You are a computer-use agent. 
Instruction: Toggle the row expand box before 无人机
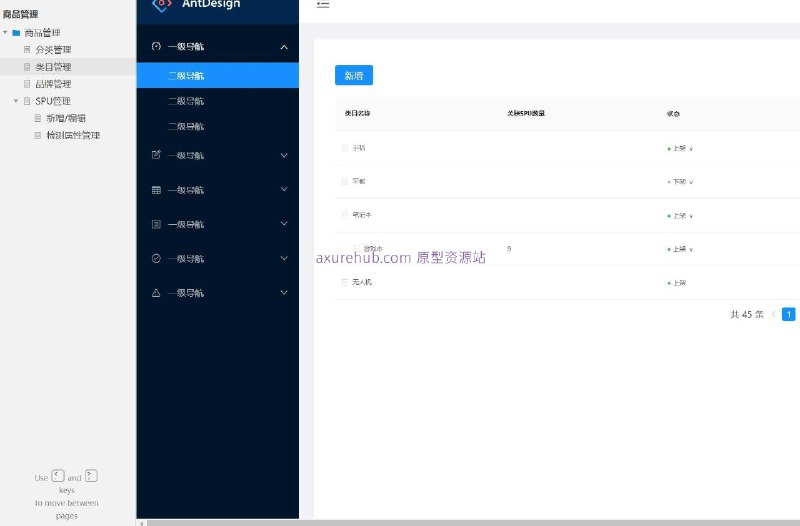point(345,282)
